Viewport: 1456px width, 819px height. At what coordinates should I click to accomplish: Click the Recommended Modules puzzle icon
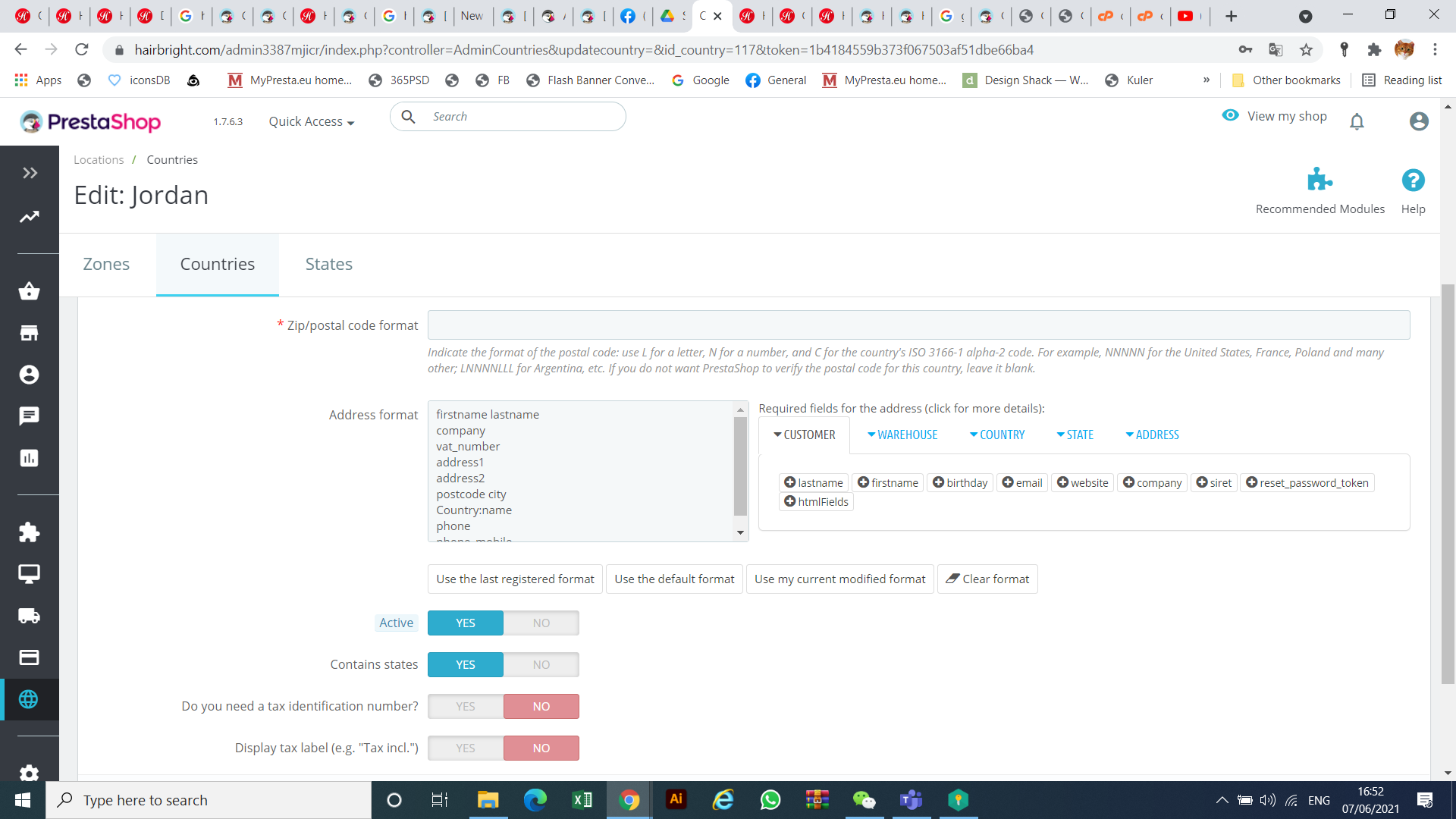point(1319,180)
